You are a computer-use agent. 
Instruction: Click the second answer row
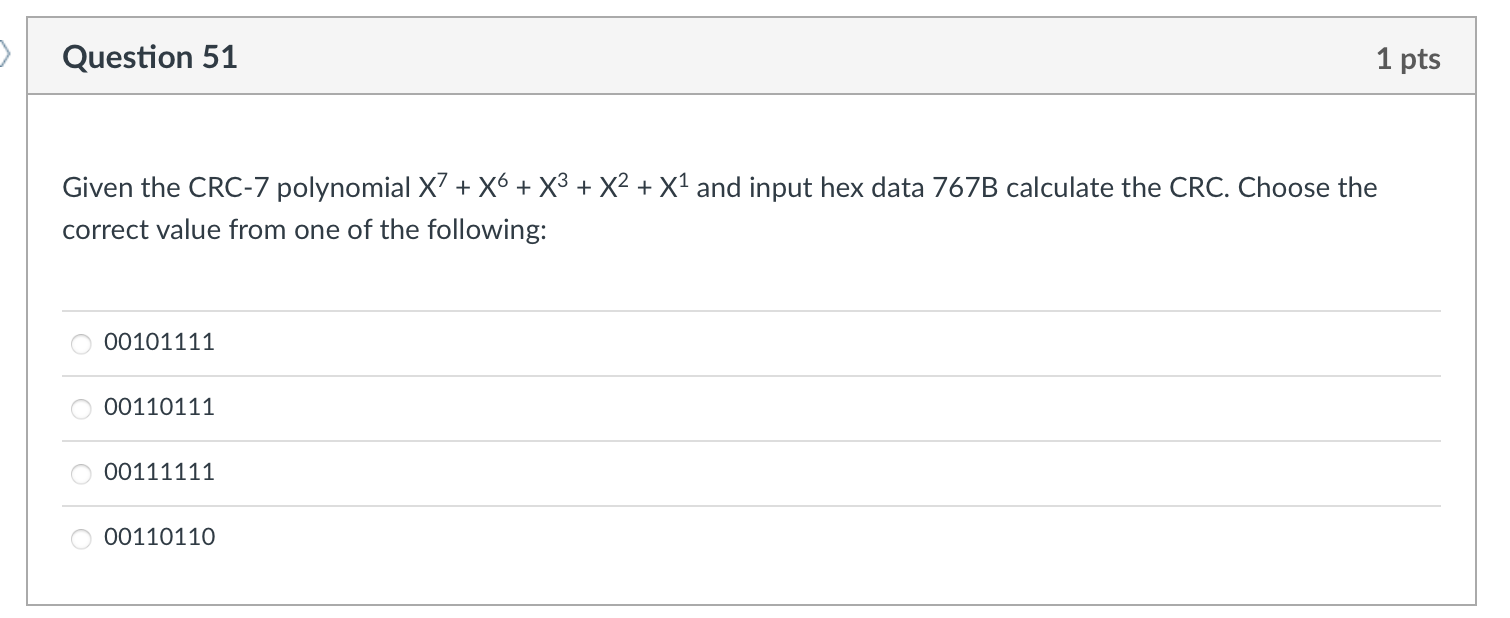click(750, 408)
